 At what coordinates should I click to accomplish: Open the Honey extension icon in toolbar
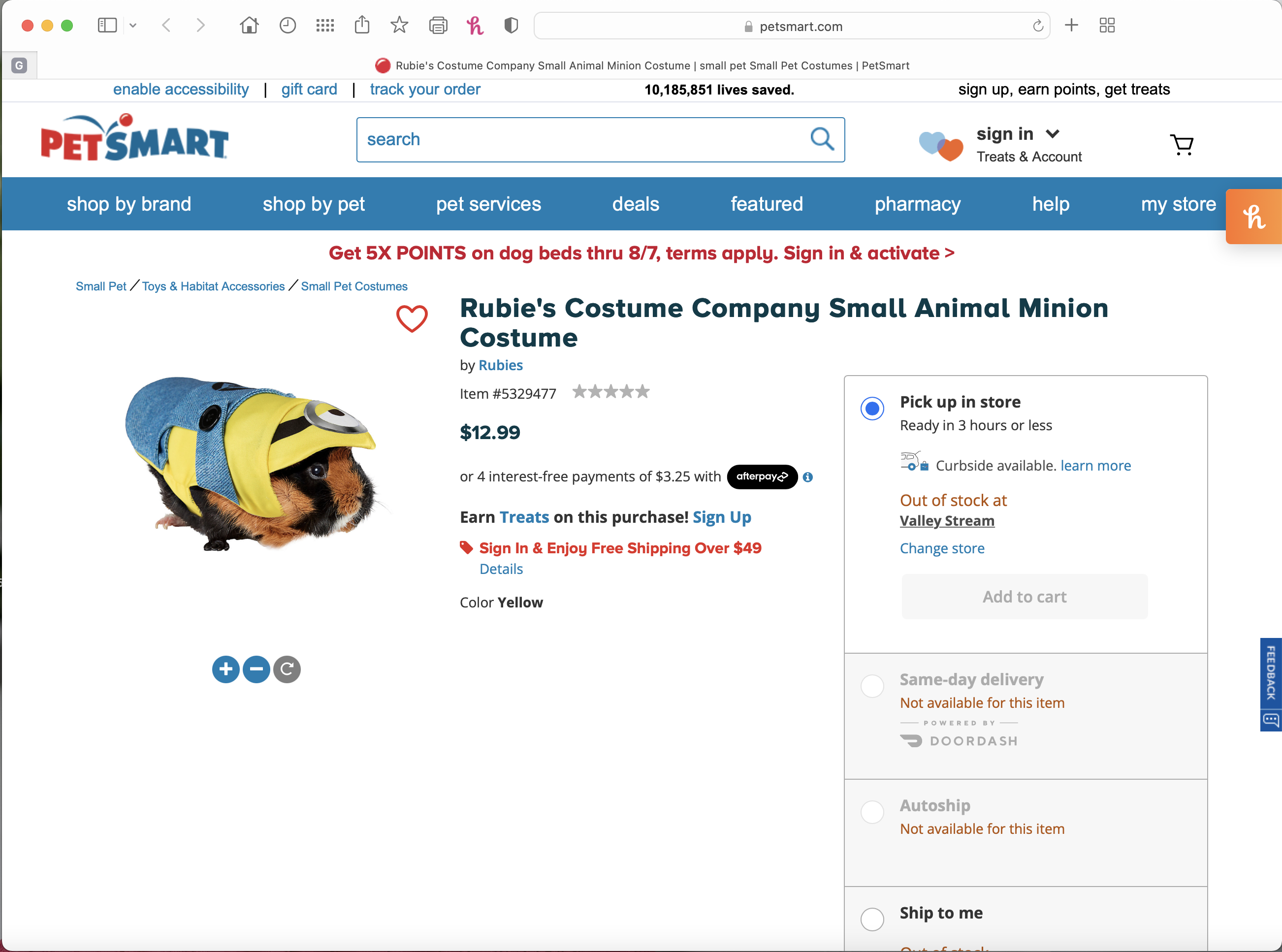(475, 26)
